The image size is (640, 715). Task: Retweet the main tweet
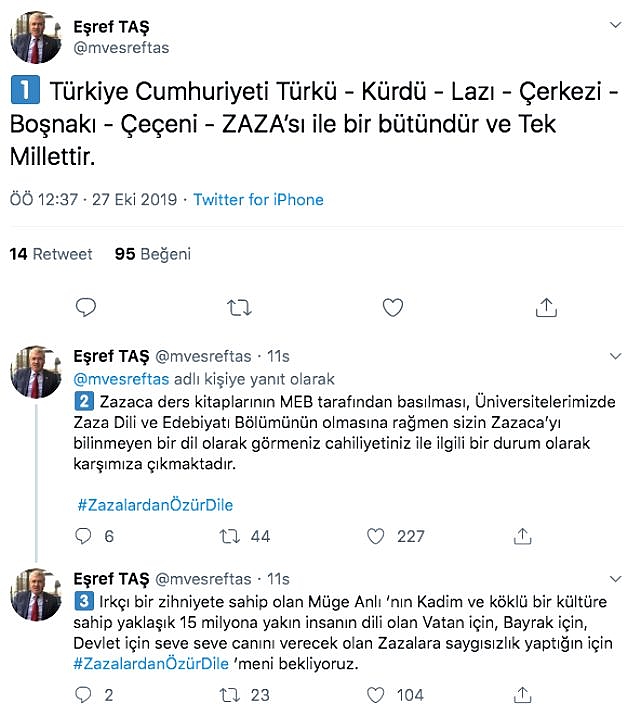pyautogui.click(x=239, y=306)
